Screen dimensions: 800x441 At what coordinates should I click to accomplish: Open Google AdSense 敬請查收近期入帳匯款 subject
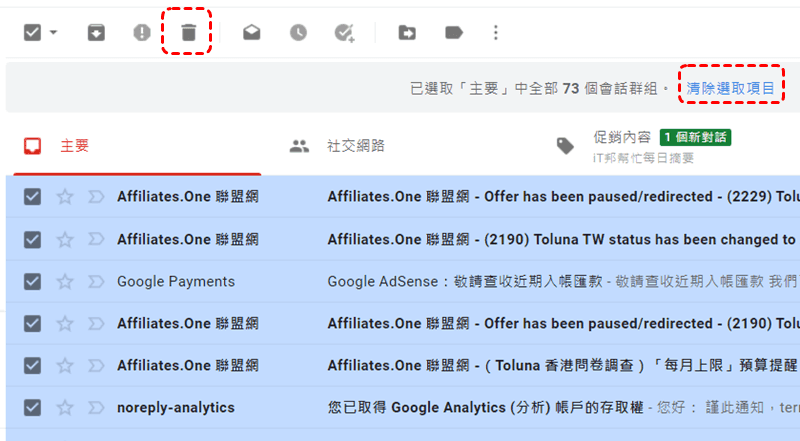(x=465, y=281)
